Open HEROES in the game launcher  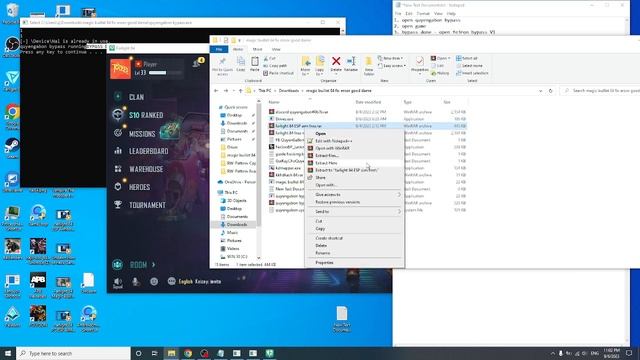(x=139, y=187)
